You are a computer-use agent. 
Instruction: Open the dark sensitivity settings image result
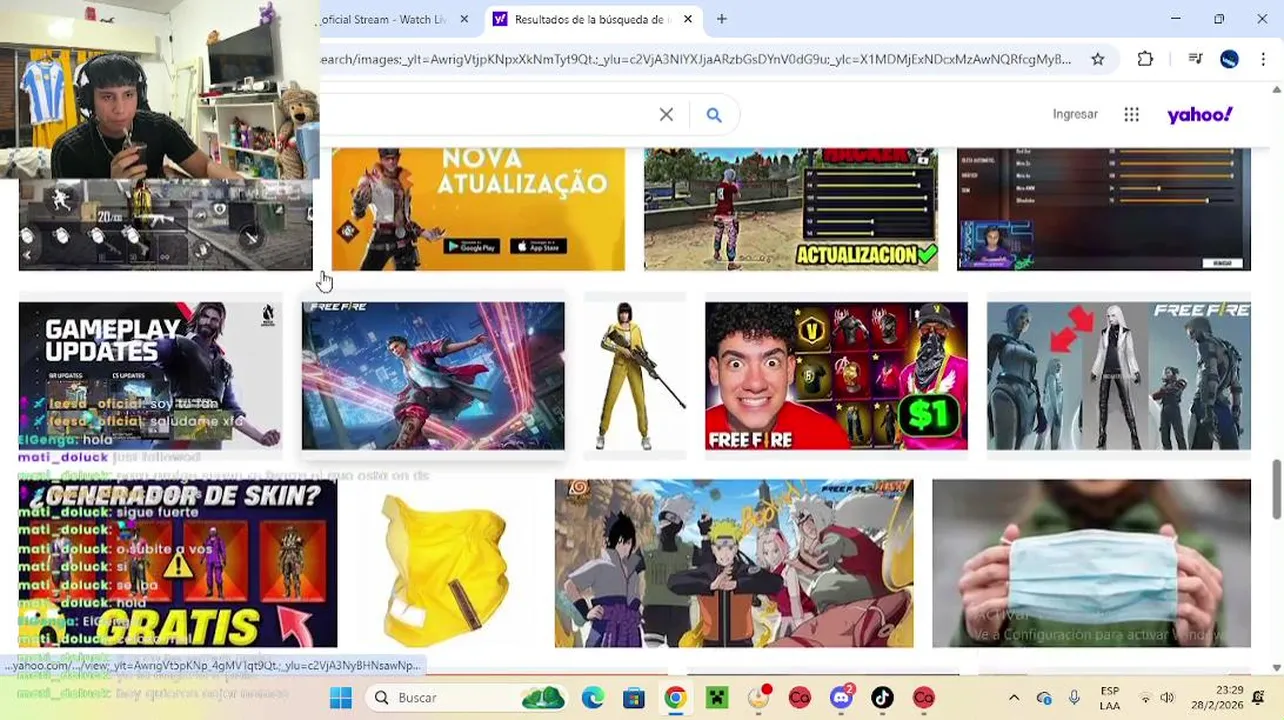pos(1104,209)
